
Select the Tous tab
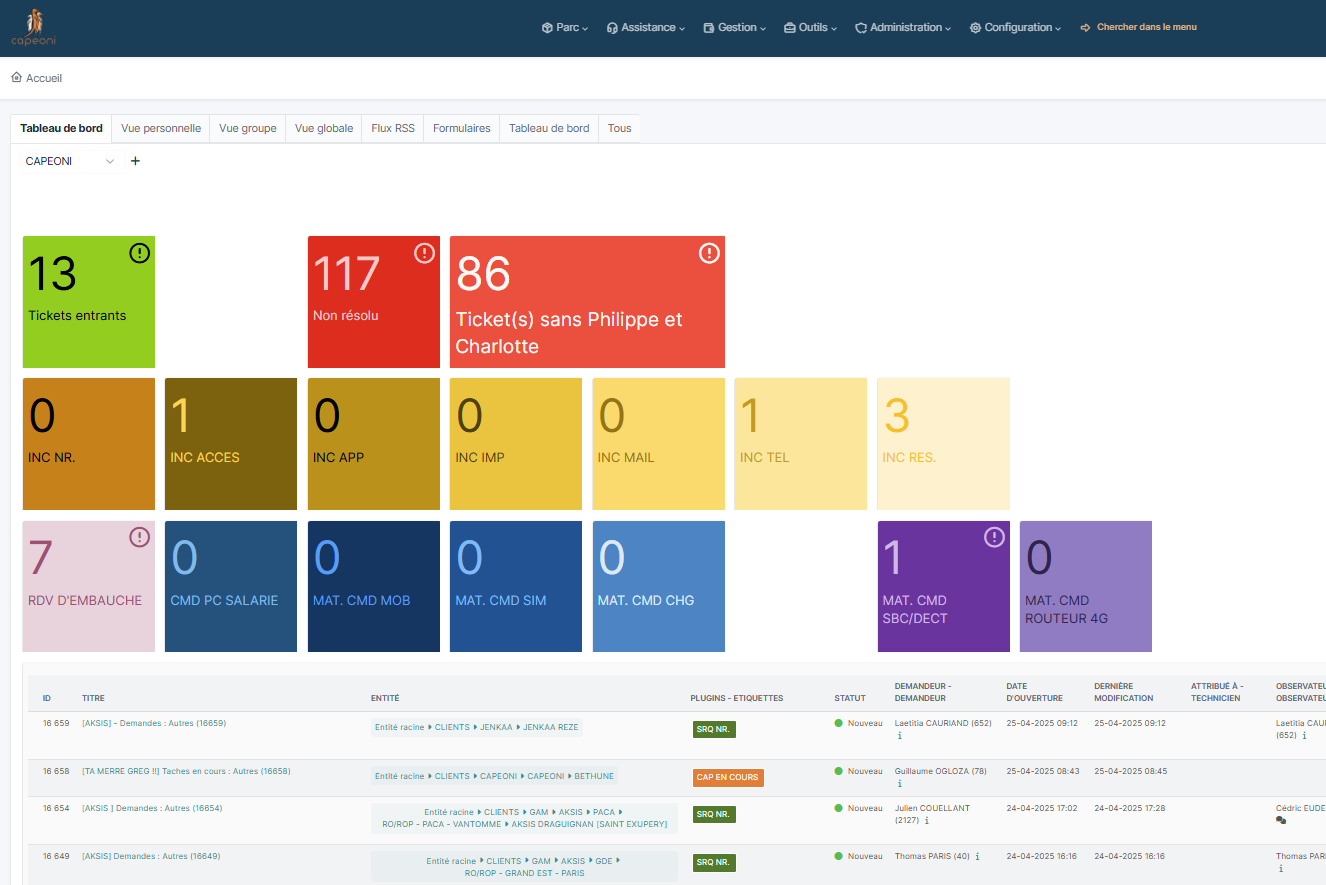point(620,129)
